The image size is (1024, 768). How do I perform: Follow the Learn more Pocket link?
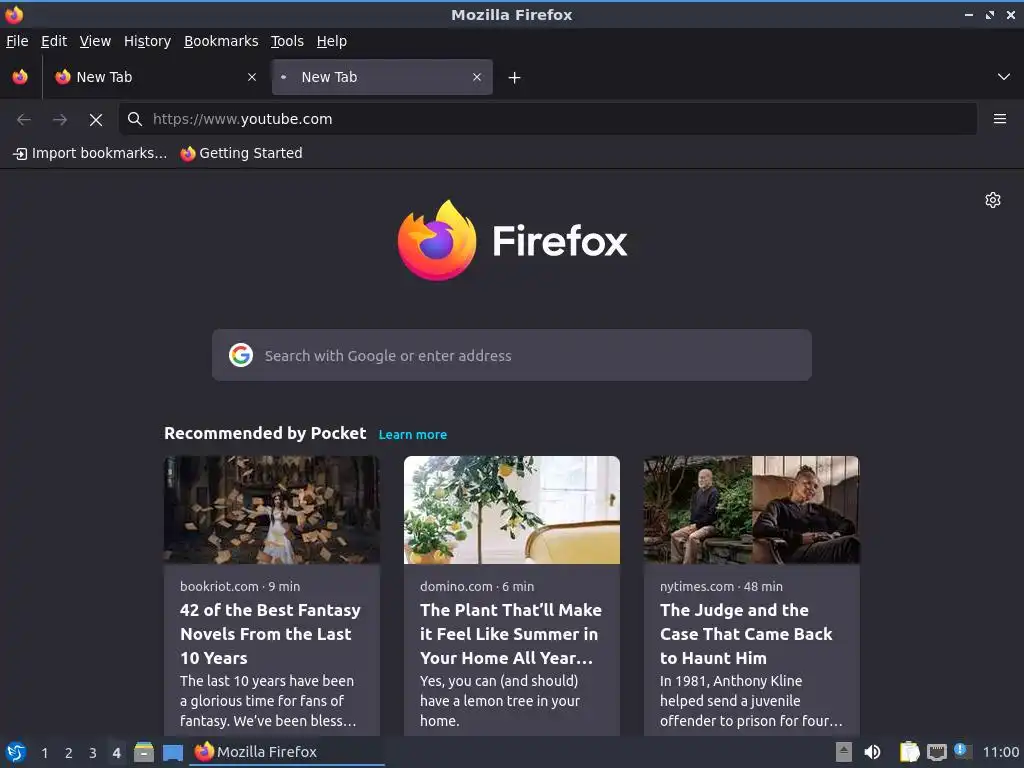click(413, 435)
